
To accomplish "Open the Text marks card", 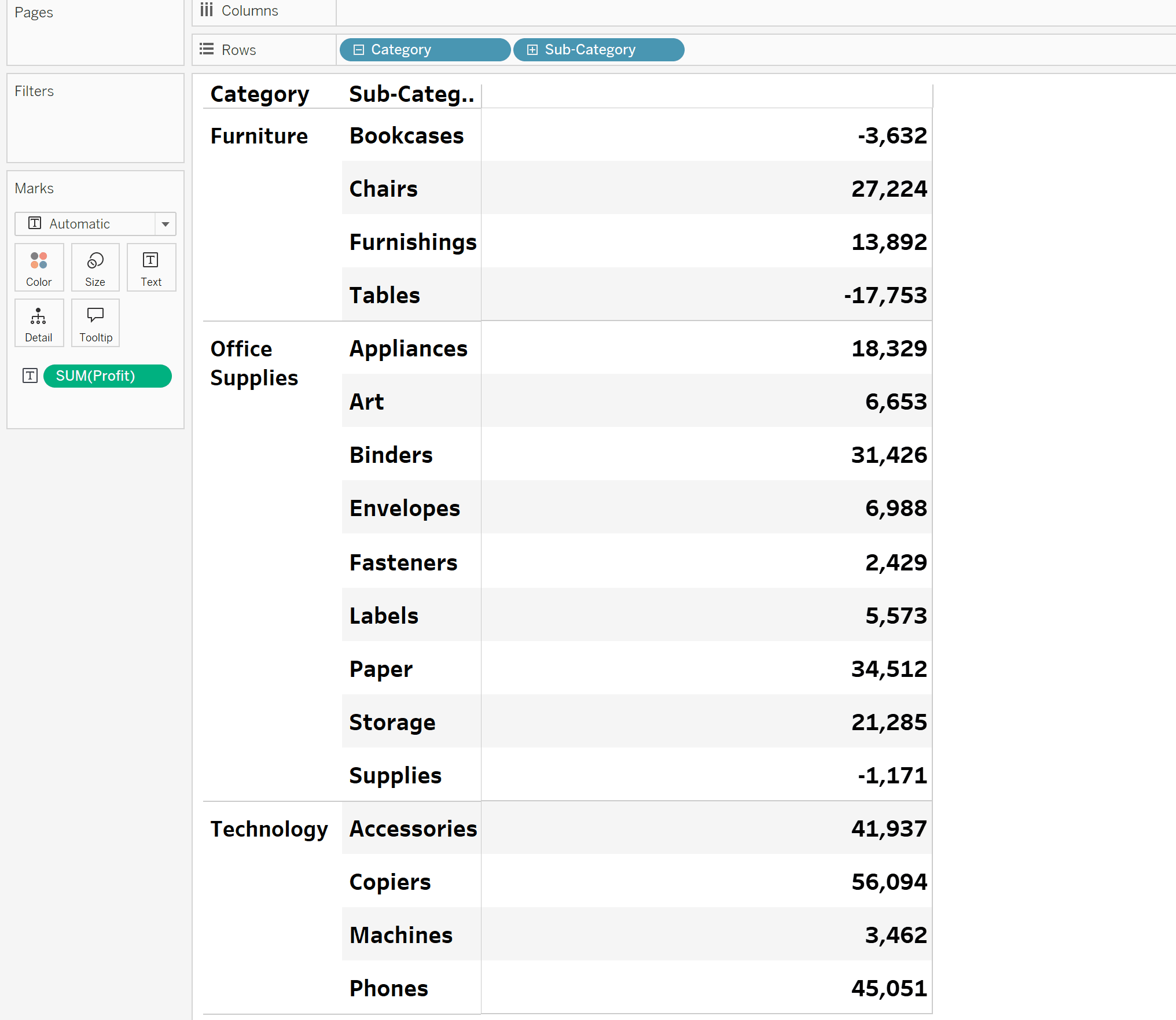I will pos(151,267).
